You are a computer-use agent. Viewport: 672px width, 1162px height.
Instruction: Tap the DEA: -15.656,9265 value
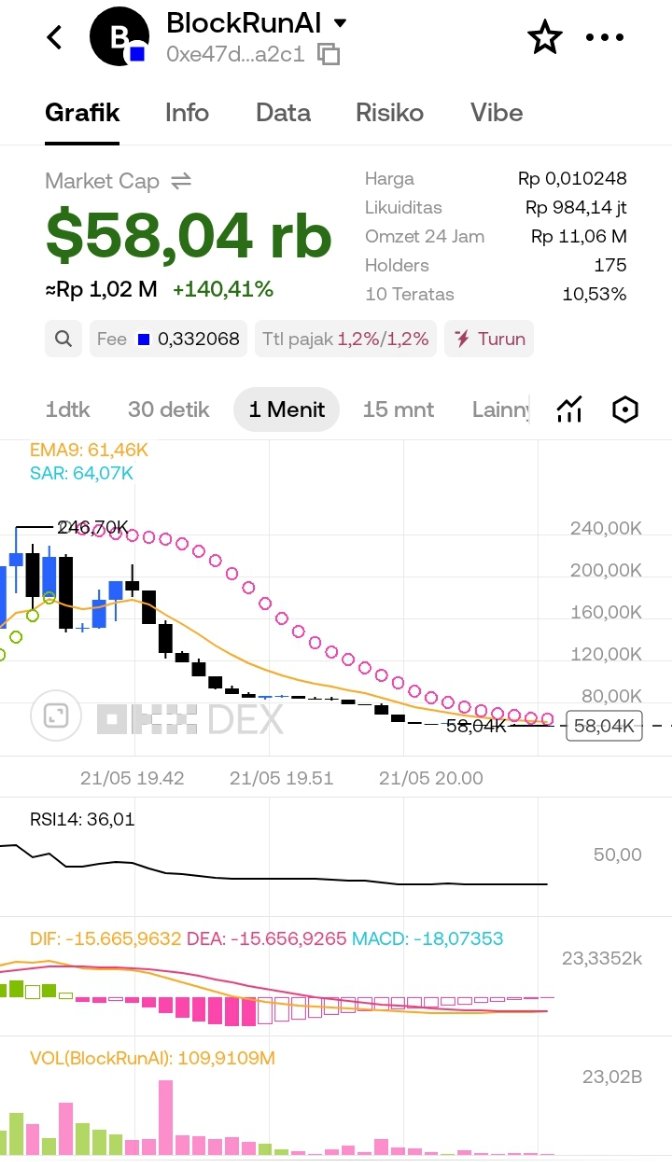(267, 938)
